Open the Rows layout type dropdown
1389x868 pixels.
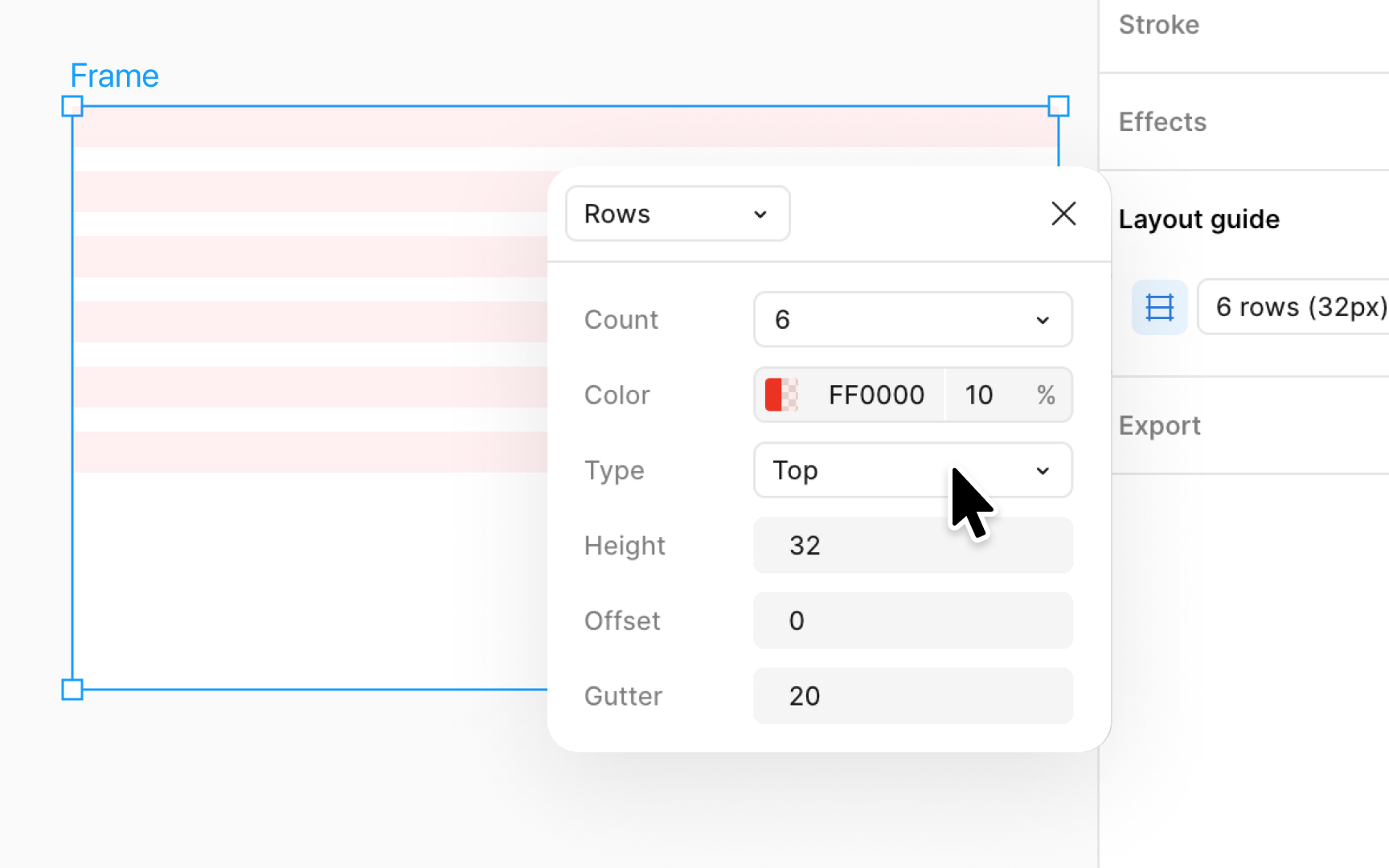click(x=677, y=213)
